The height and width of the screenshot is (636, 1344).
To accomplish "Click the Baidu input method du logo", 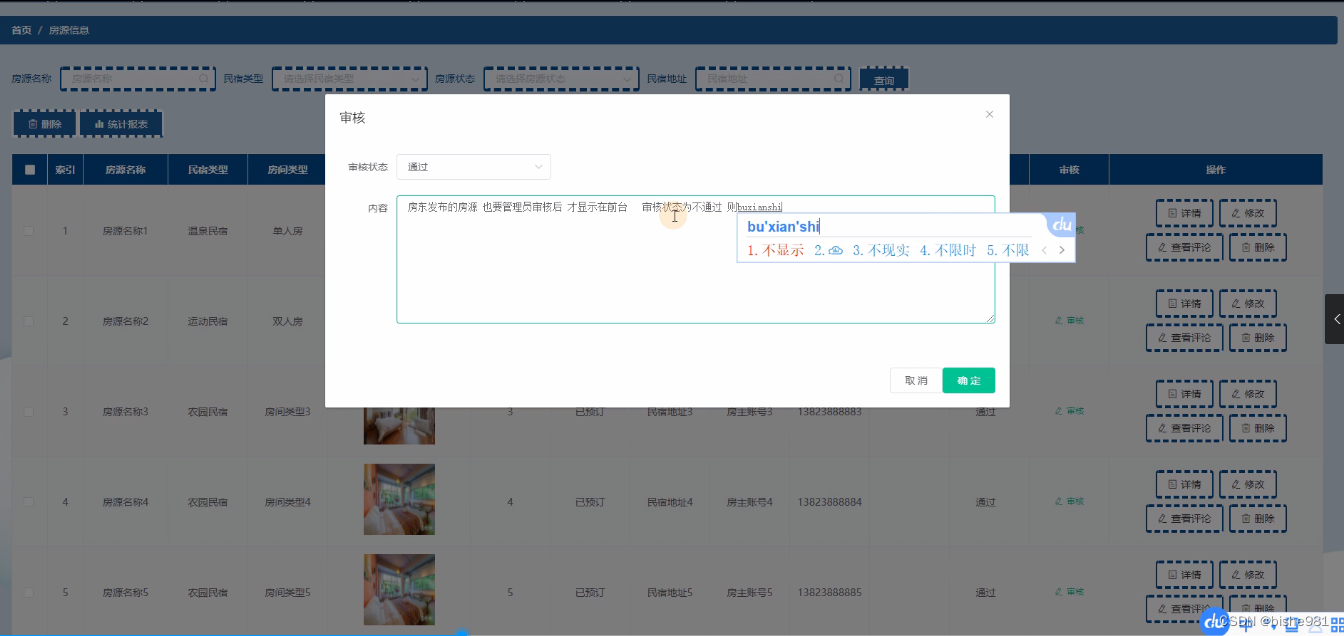I will pyautogui.click(x=1060, y=226).
